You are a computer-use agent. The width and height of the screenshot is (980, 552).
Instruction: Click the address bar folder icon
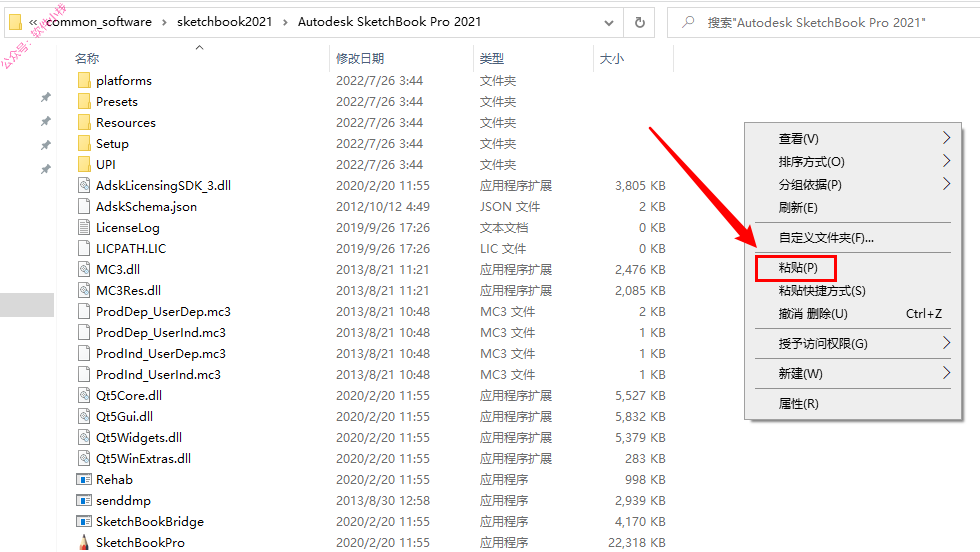16,23
